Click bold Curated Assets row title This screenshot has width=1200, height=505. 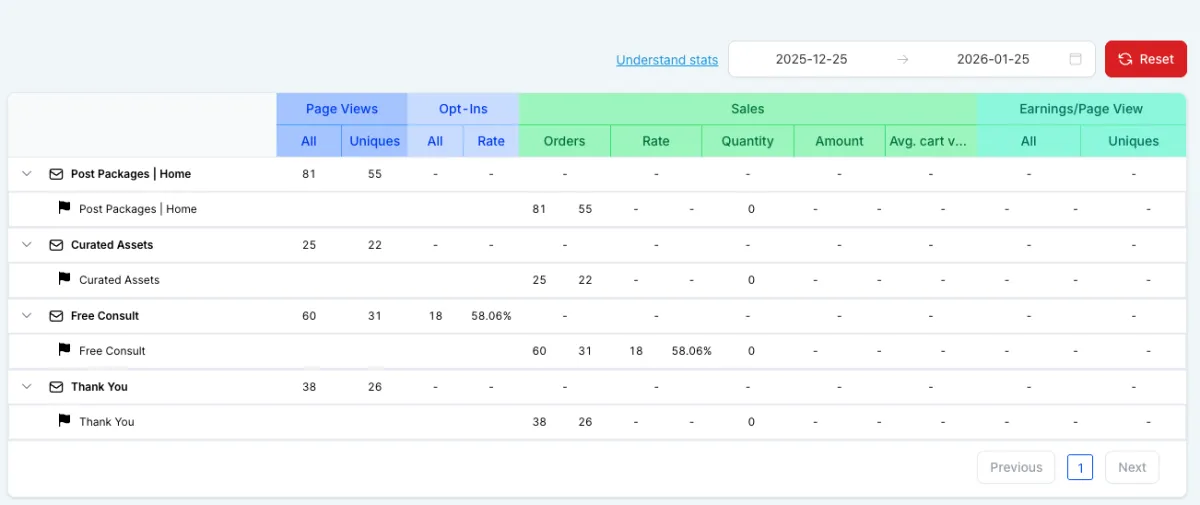[x=112, y=245]
